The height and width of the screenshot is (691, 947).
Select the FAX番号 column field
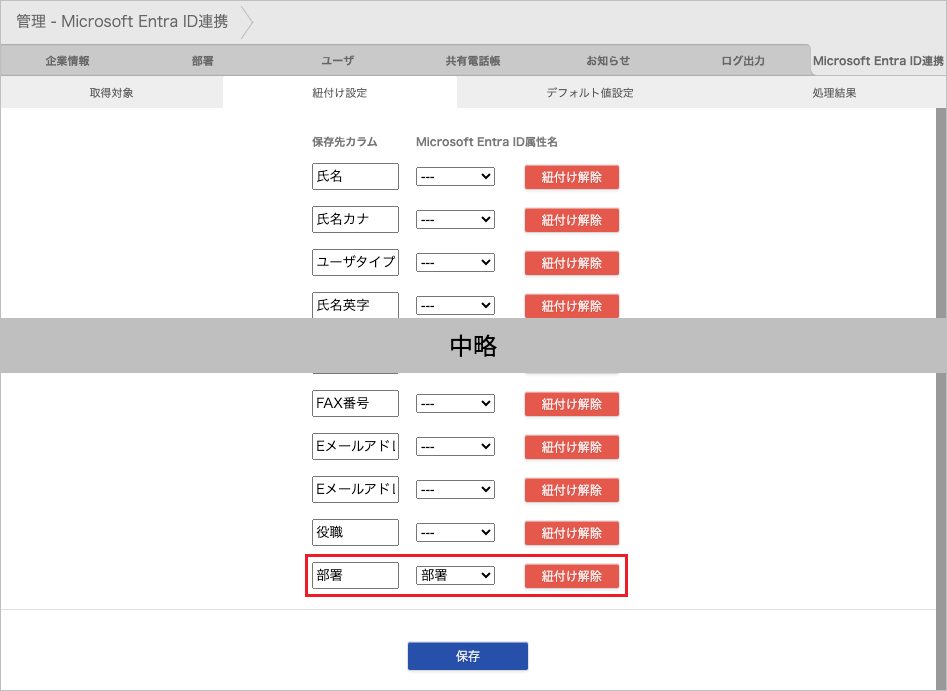355,403
